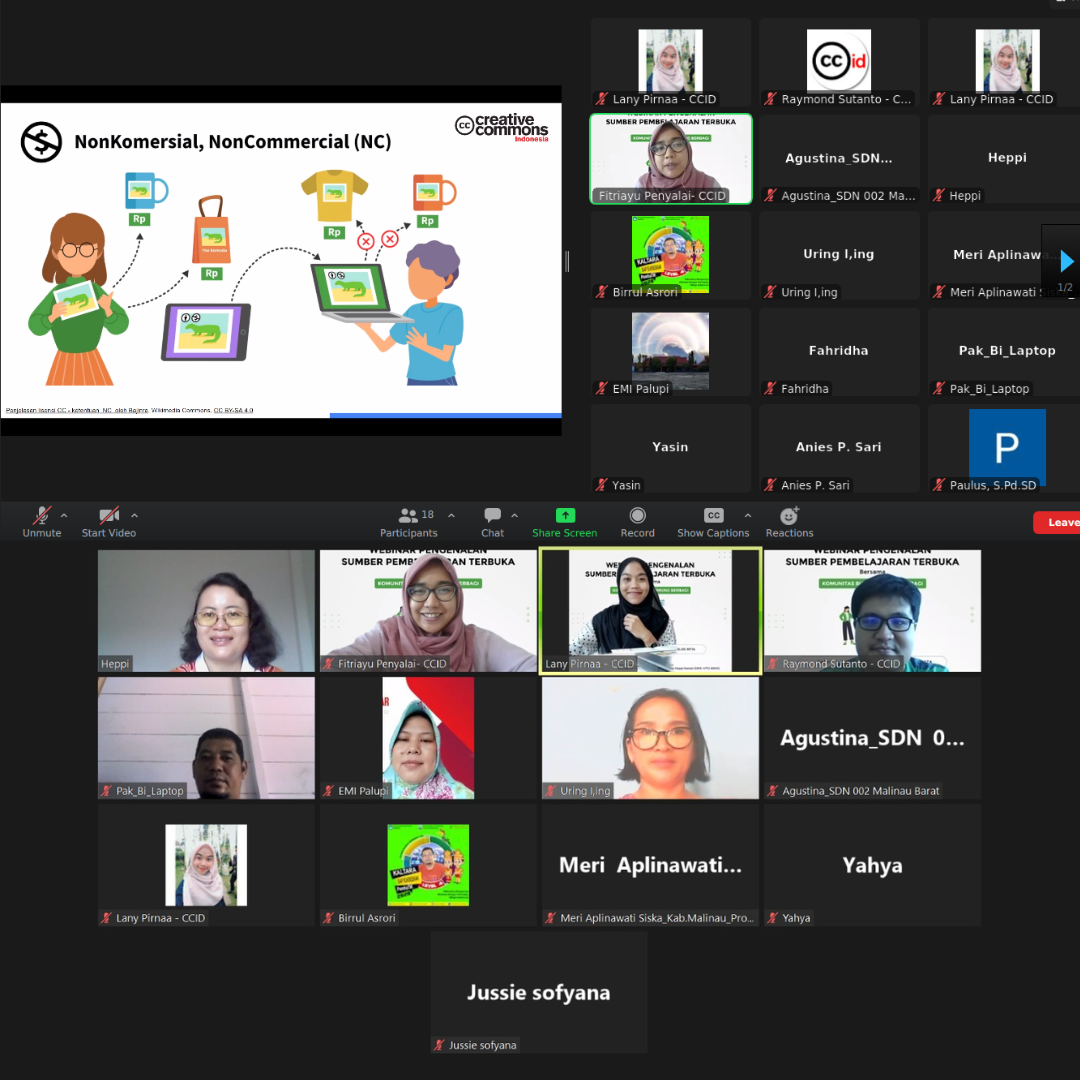This screenshot has height=1080, width=1080.
Task: Open Show Captions options arrow
Action: tap(747, 516)
